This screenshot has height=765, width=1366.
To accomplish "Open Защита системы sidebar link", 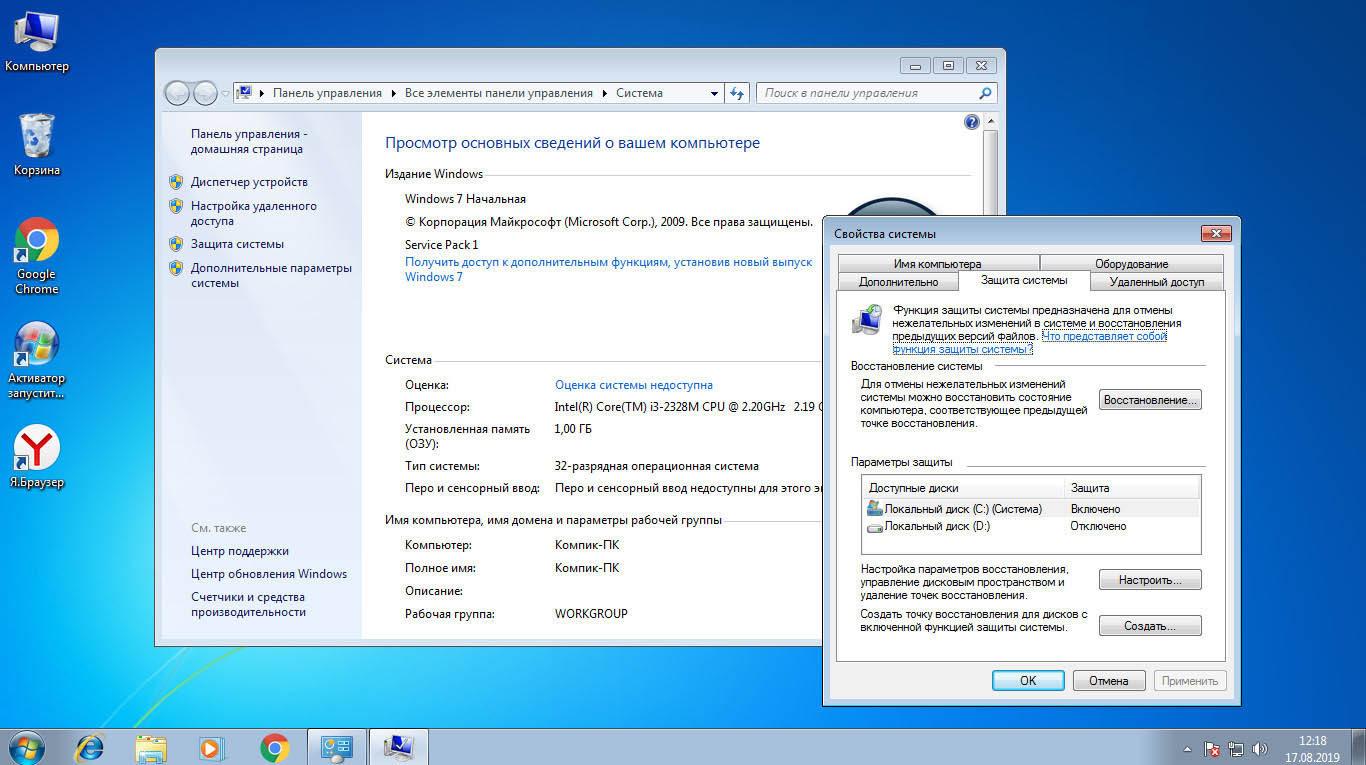I will click(x=237, y=244).
